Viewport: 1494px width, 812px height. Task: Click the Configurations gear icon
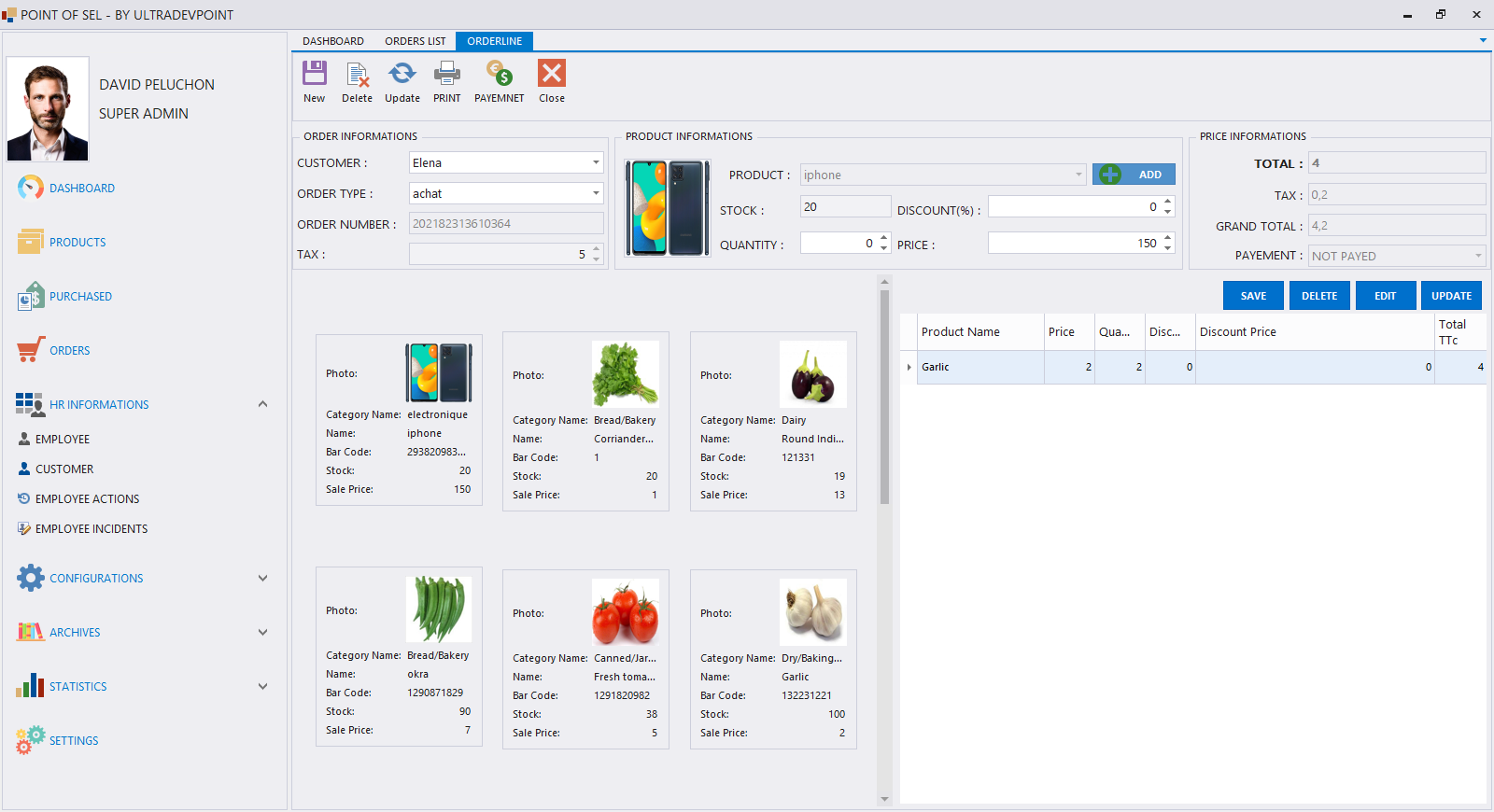coord(31,578)
